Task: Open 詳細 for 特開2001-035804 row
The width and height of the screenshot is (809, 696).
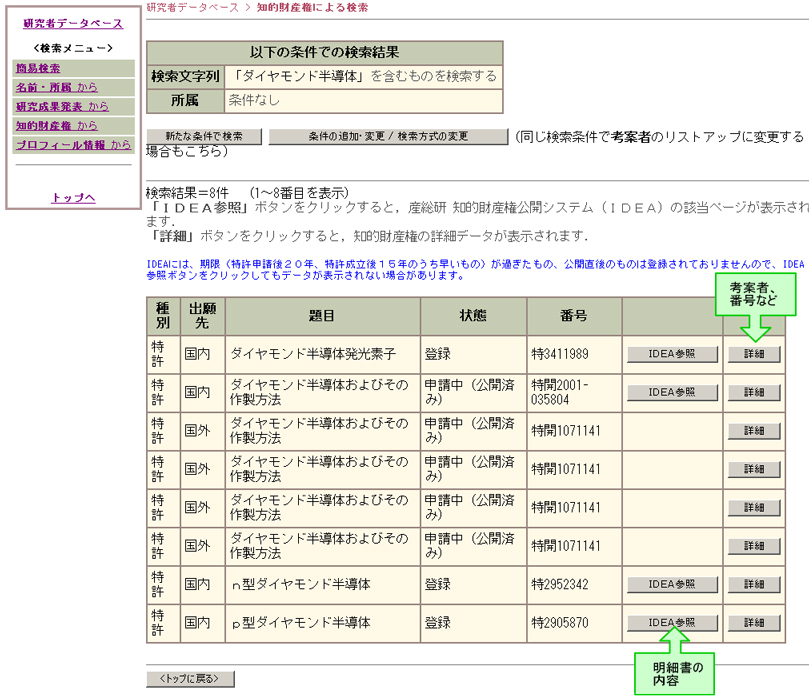Action: (x=754, y=392)
